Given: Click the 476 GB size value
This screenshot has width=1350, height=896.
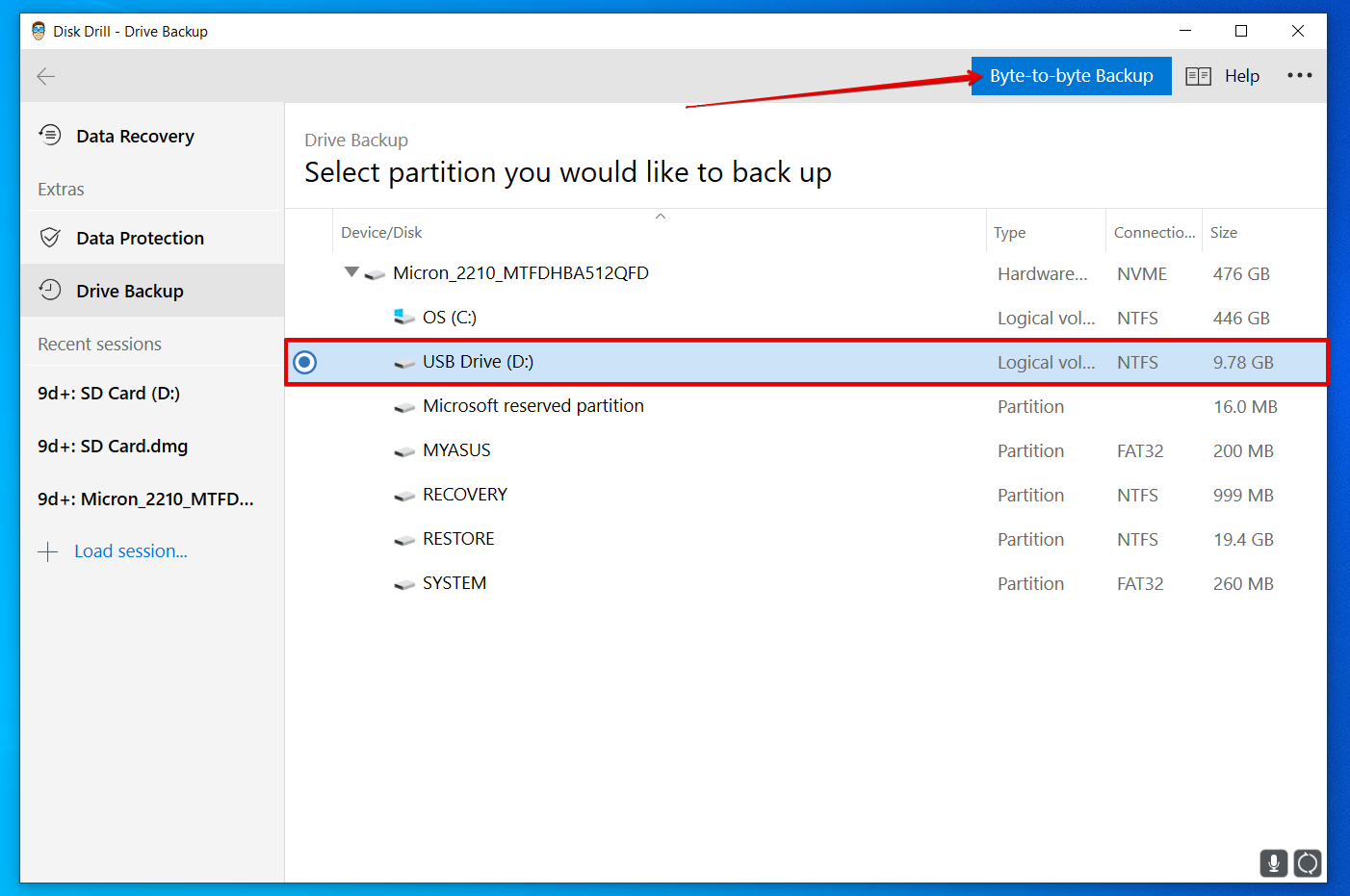Looking at the screenshot, I should 1241,274.
